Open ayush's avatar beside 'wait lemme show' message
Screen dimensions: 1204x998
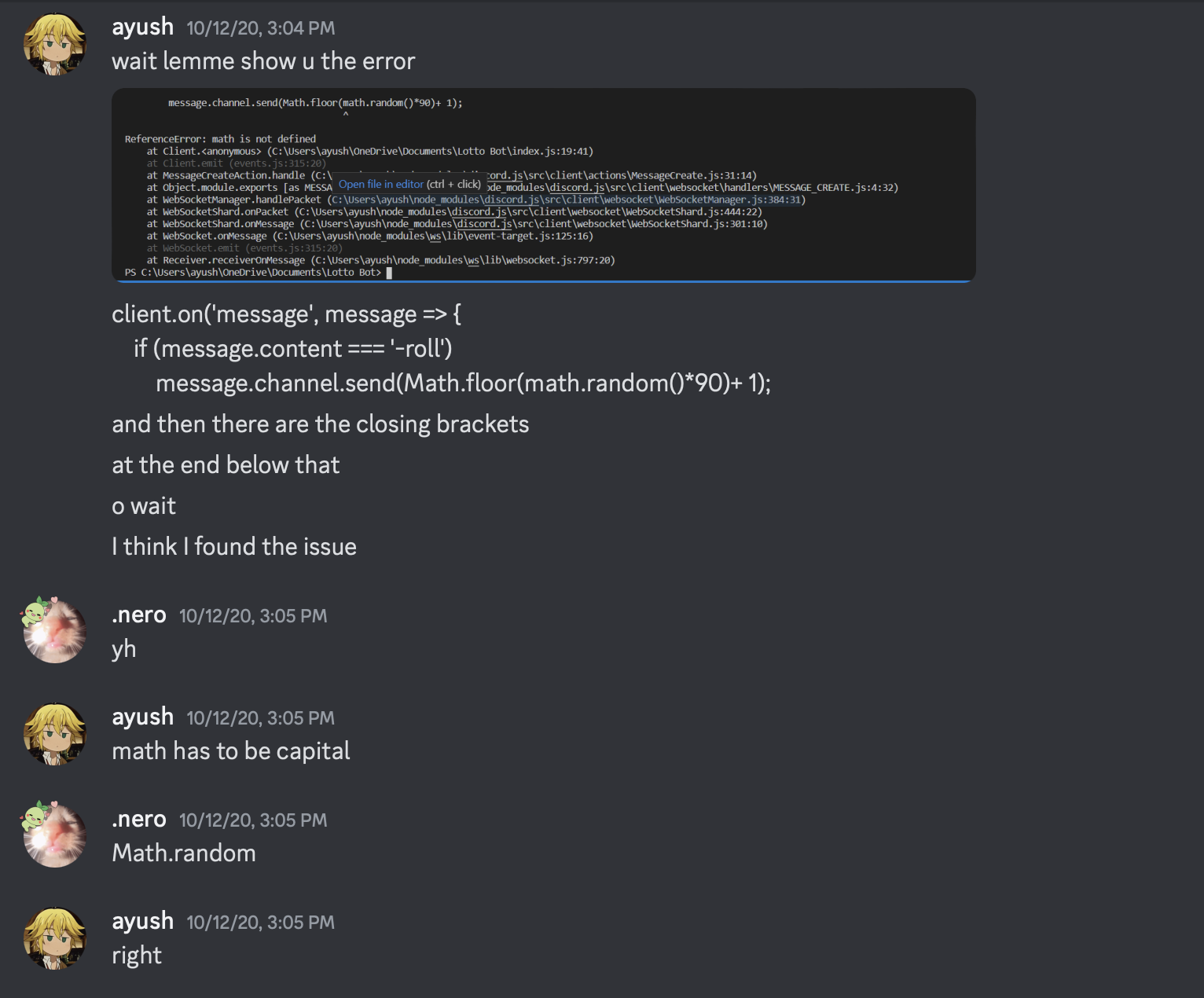click(54, 44)
